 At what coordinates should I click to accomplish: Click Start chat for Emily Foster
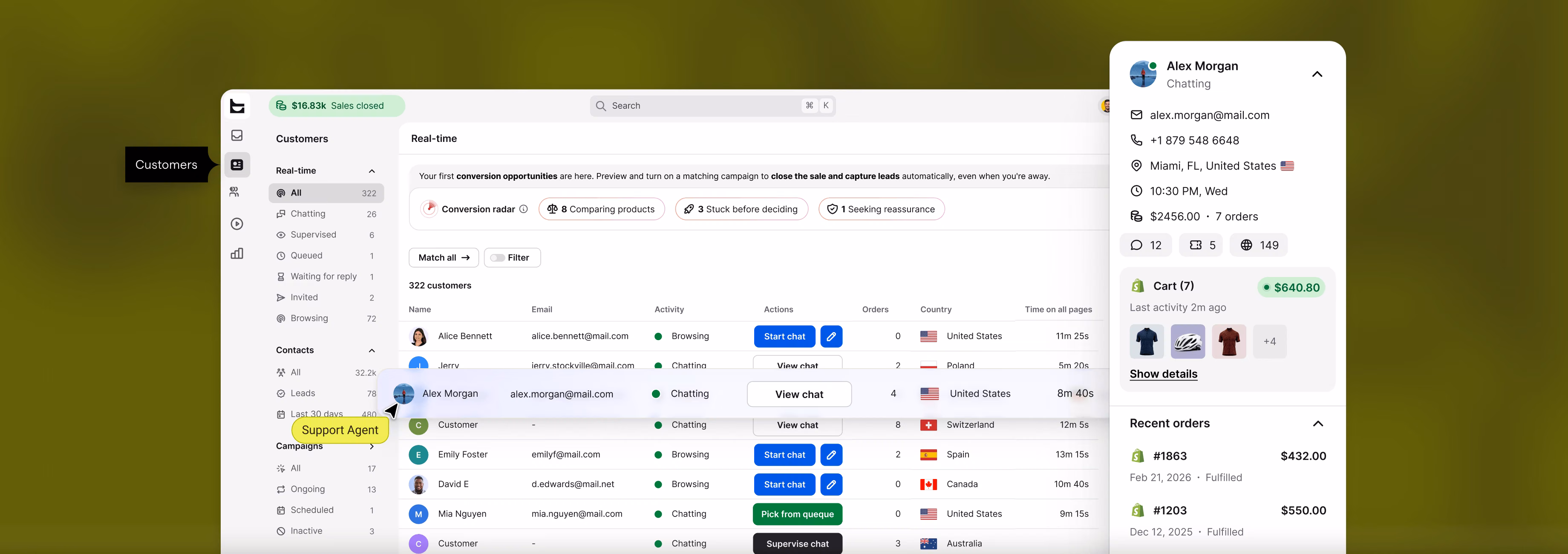tap(784, 455)
